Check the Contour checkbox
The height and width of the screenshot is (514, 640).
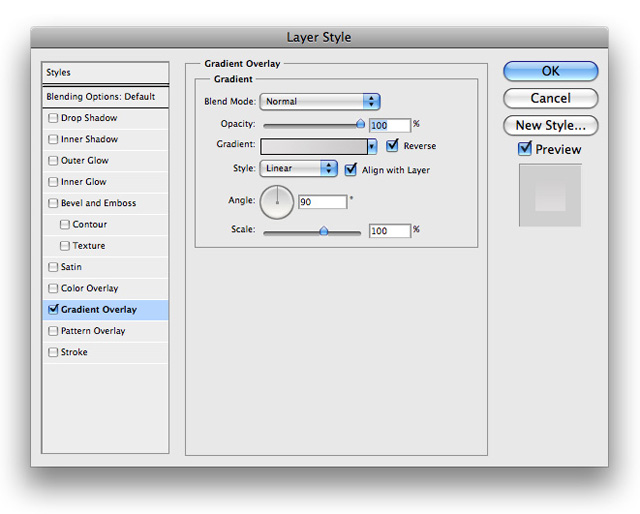coord(64,225)
